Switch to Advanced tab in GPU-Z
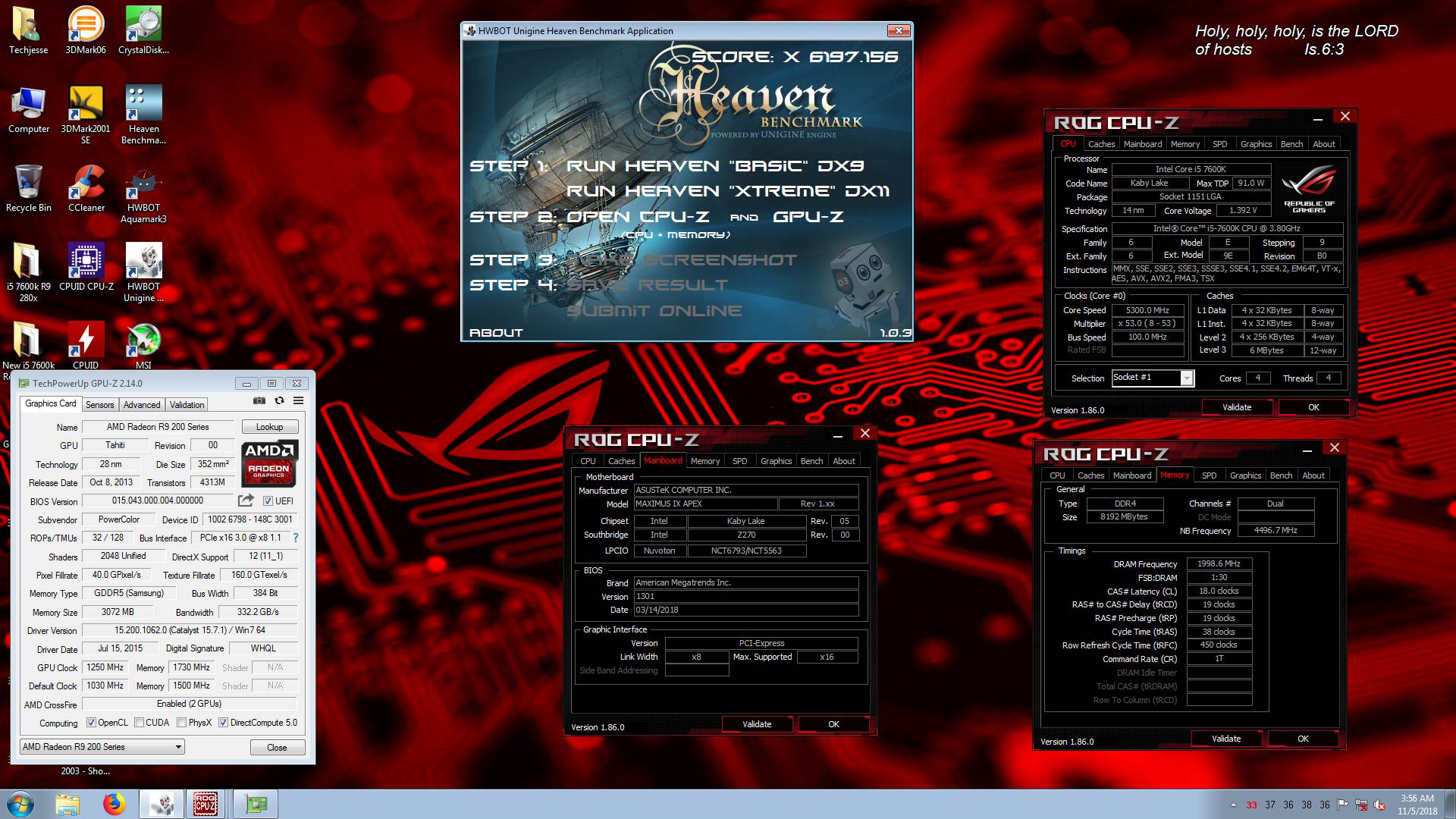 tap(142, 405)
